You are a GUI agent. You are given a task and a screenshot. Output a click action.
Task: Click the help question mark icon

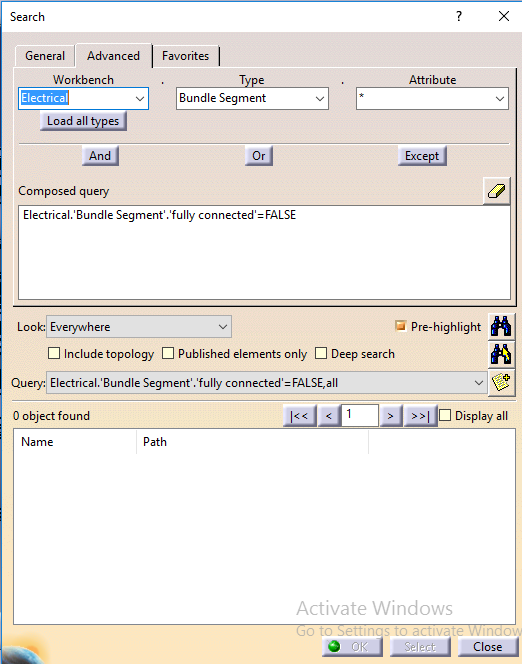[x=459, y=17]
